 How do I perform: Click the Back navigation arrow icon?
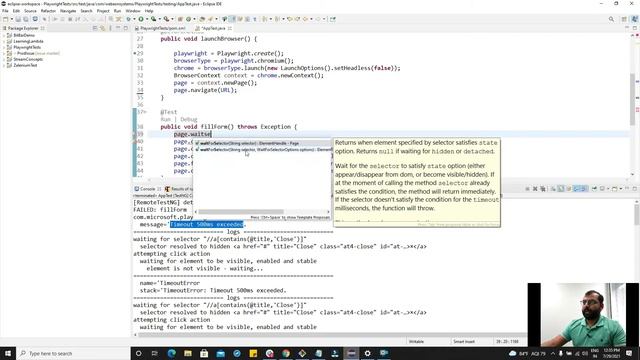point(305,19)
